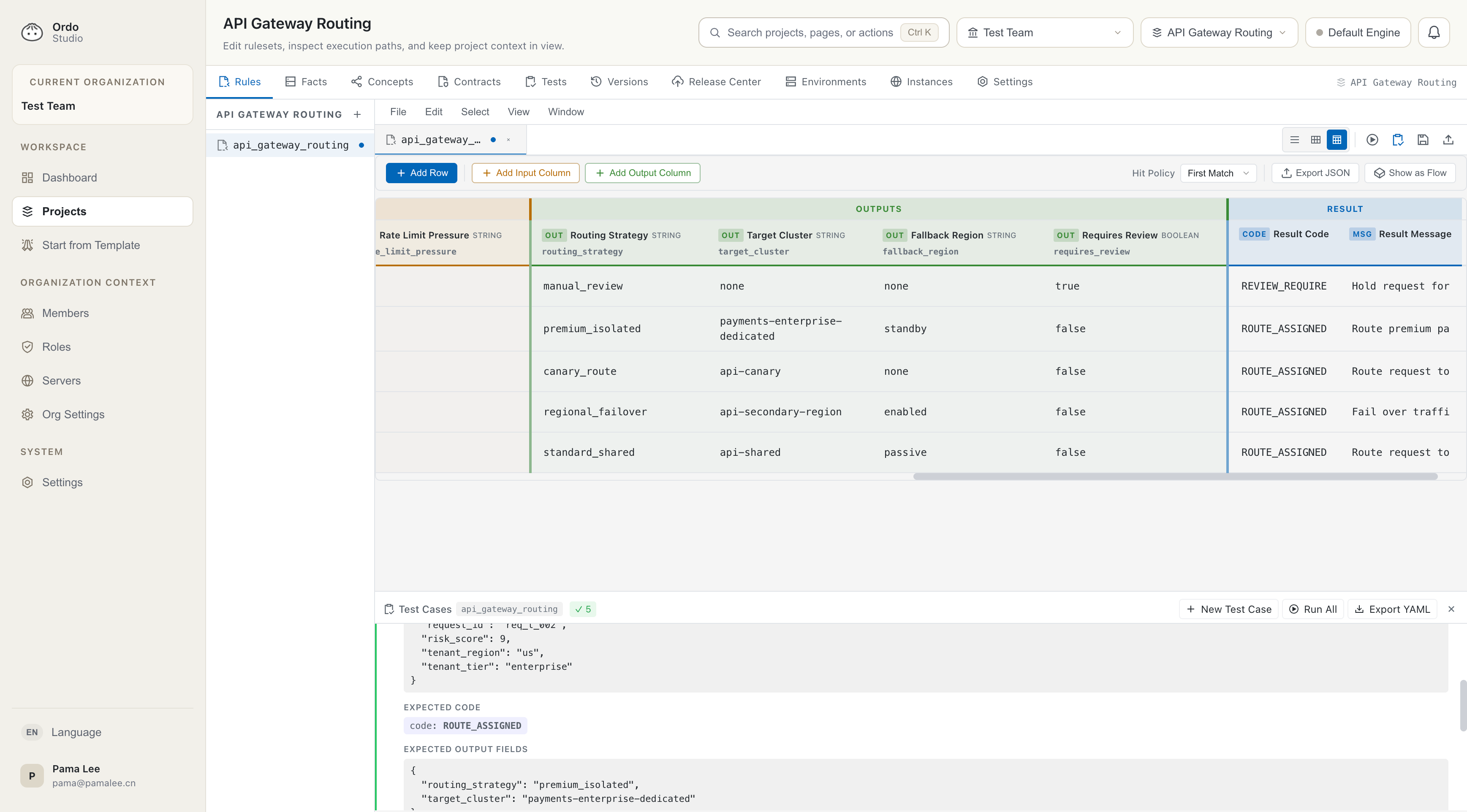Open notifications via the bell icon
This screenshot has width=1467, height=812.
1434,32
